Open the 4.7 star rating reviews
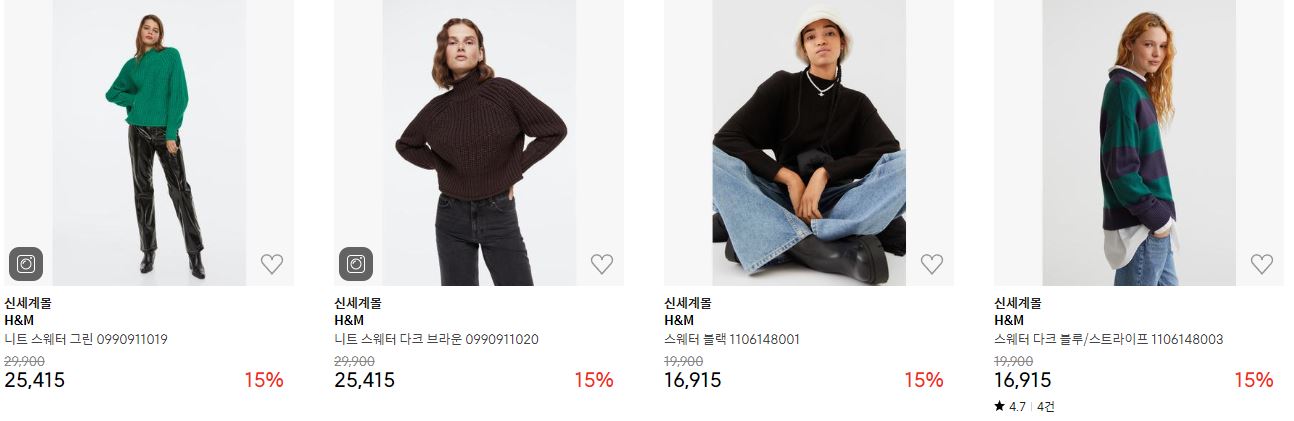The width and height of the screenshot is (1294, 421). (1024, 406)
